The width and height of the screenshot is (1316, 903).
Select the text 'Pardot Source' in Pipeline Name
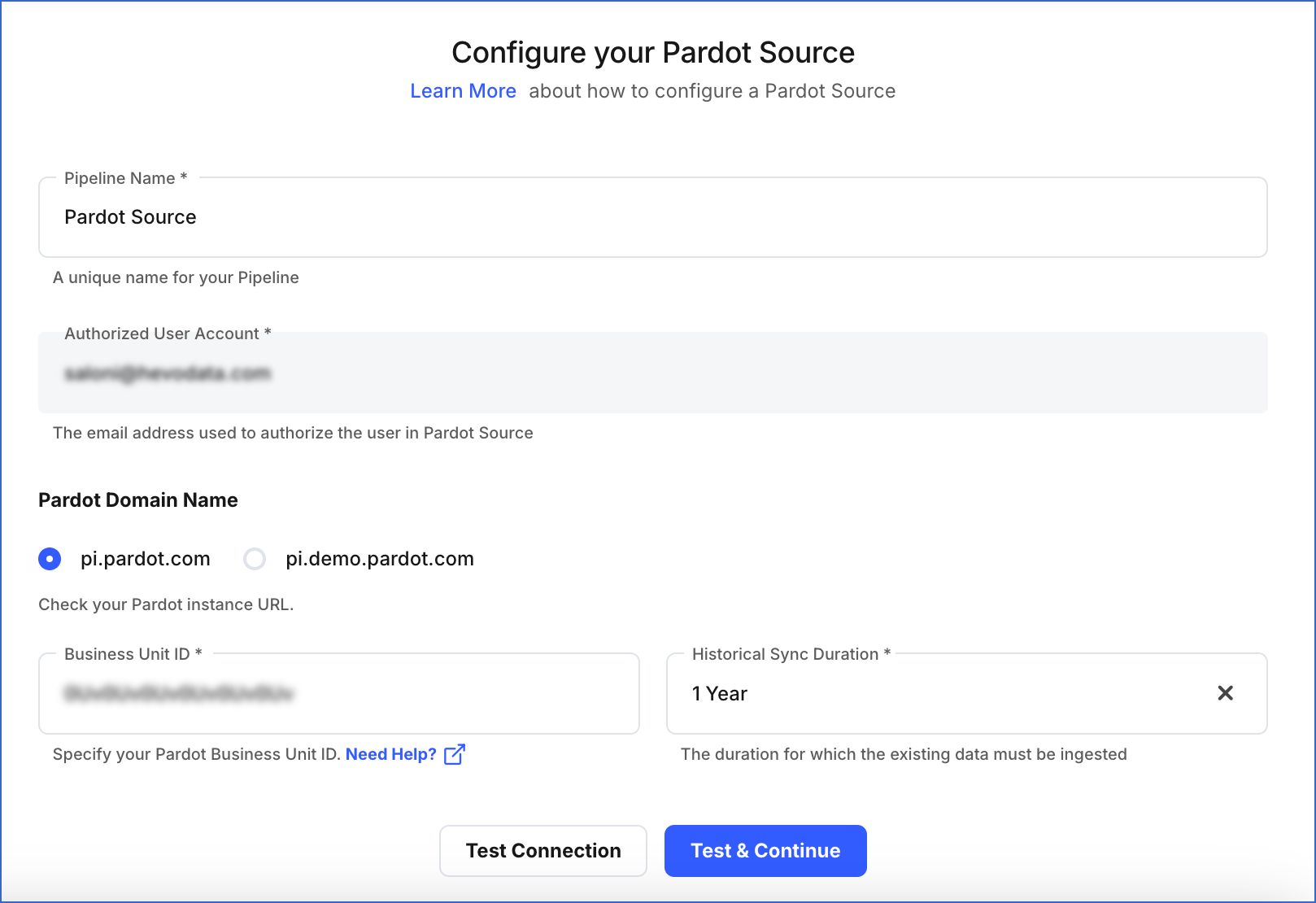pyautogui.click(x=130, y=217)
